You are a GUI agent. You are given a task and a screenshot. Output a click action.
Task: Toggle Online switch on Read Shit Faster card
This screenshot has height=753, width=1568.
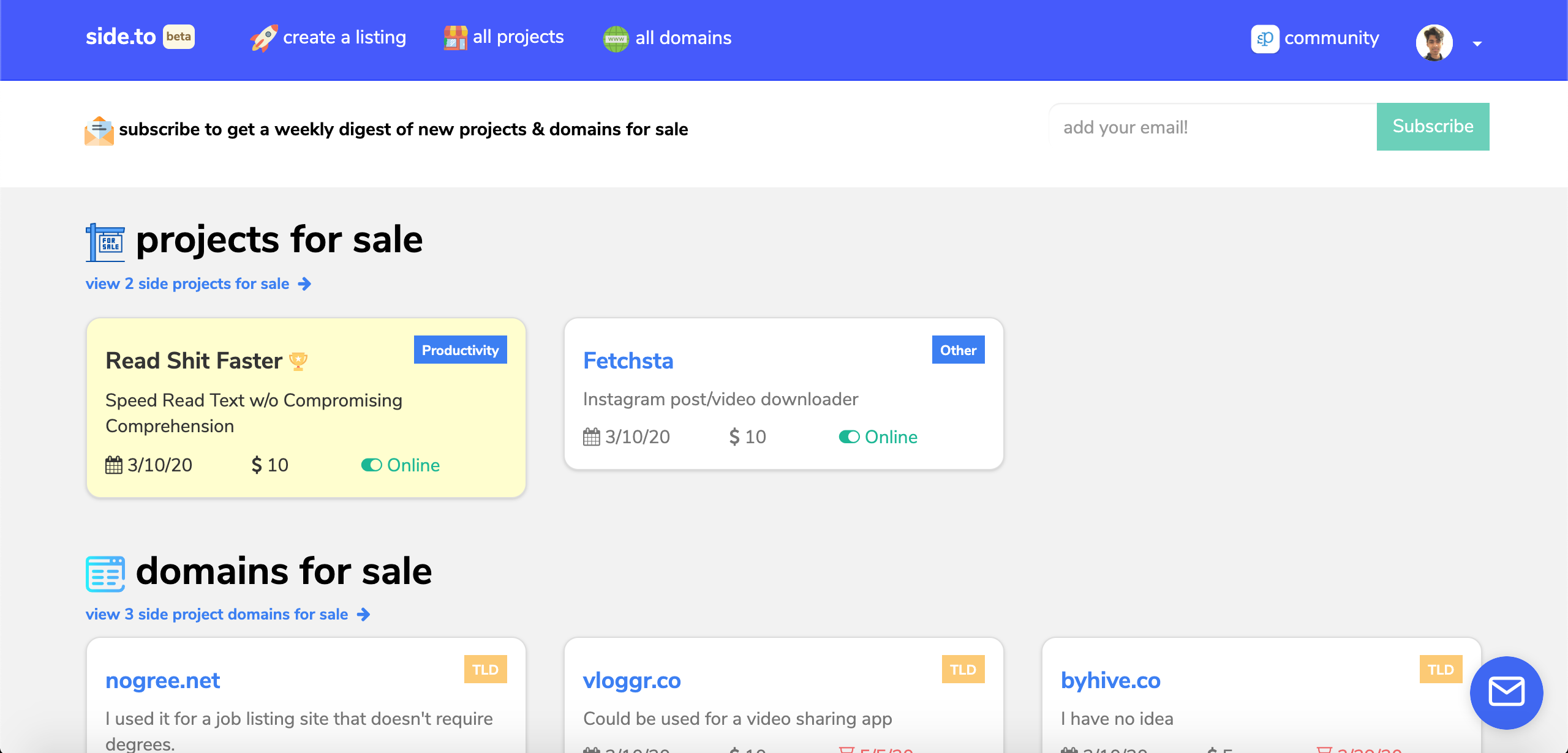click(371, 465)
